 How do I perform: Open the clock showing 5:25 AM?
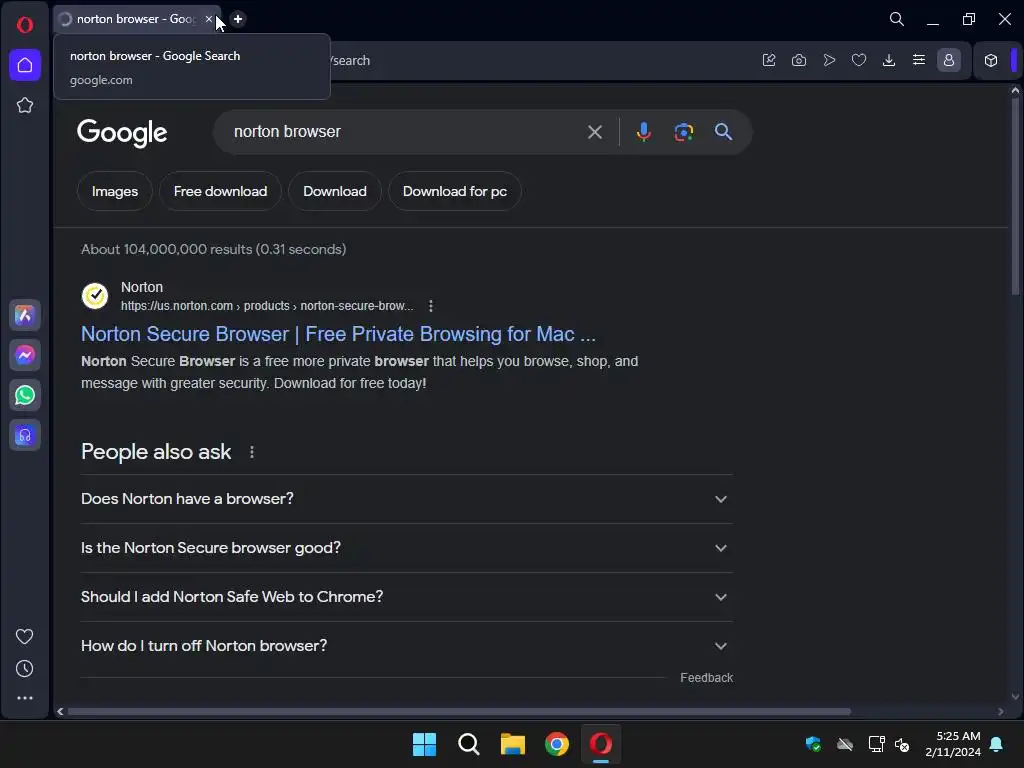click(x=953, y=744)
